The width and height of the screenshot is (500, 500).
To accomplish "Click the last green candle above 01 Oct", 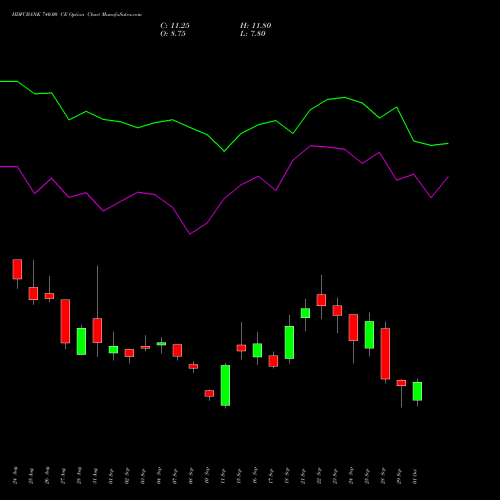I will pos(417,391).
